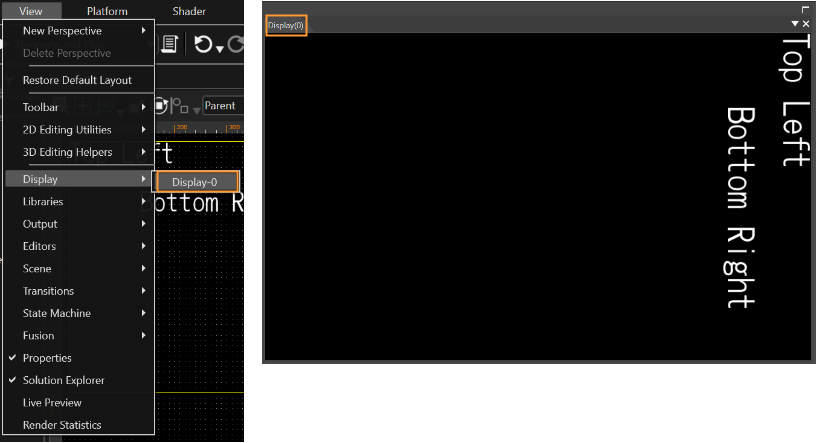Open Toolbar submenu
Image resolution: width=817 pixels, height=443 pixels.
79,107
